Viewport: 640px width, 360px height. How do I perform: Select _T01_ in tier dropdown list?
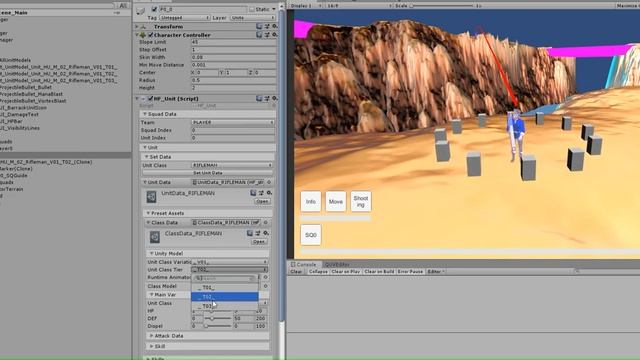(224, 287)
